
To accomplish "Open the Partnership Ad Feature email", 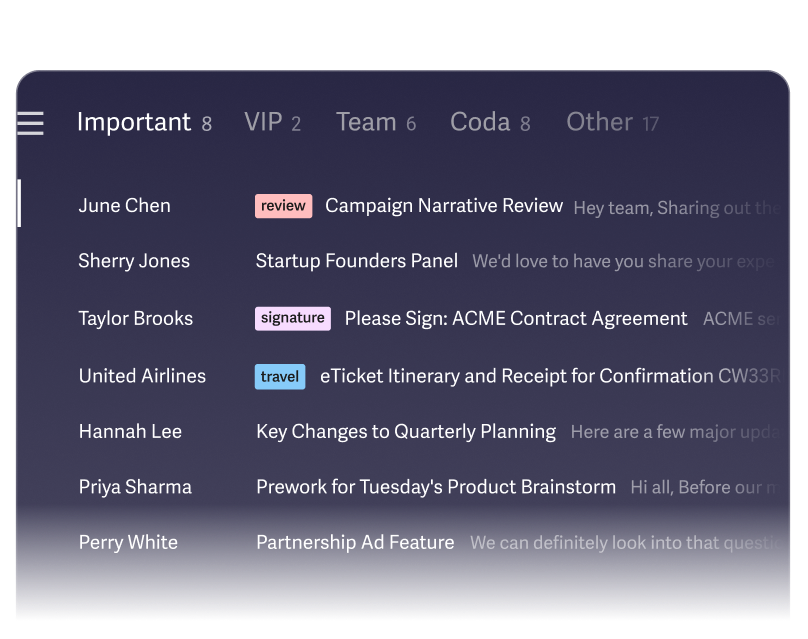I will 355,543.
